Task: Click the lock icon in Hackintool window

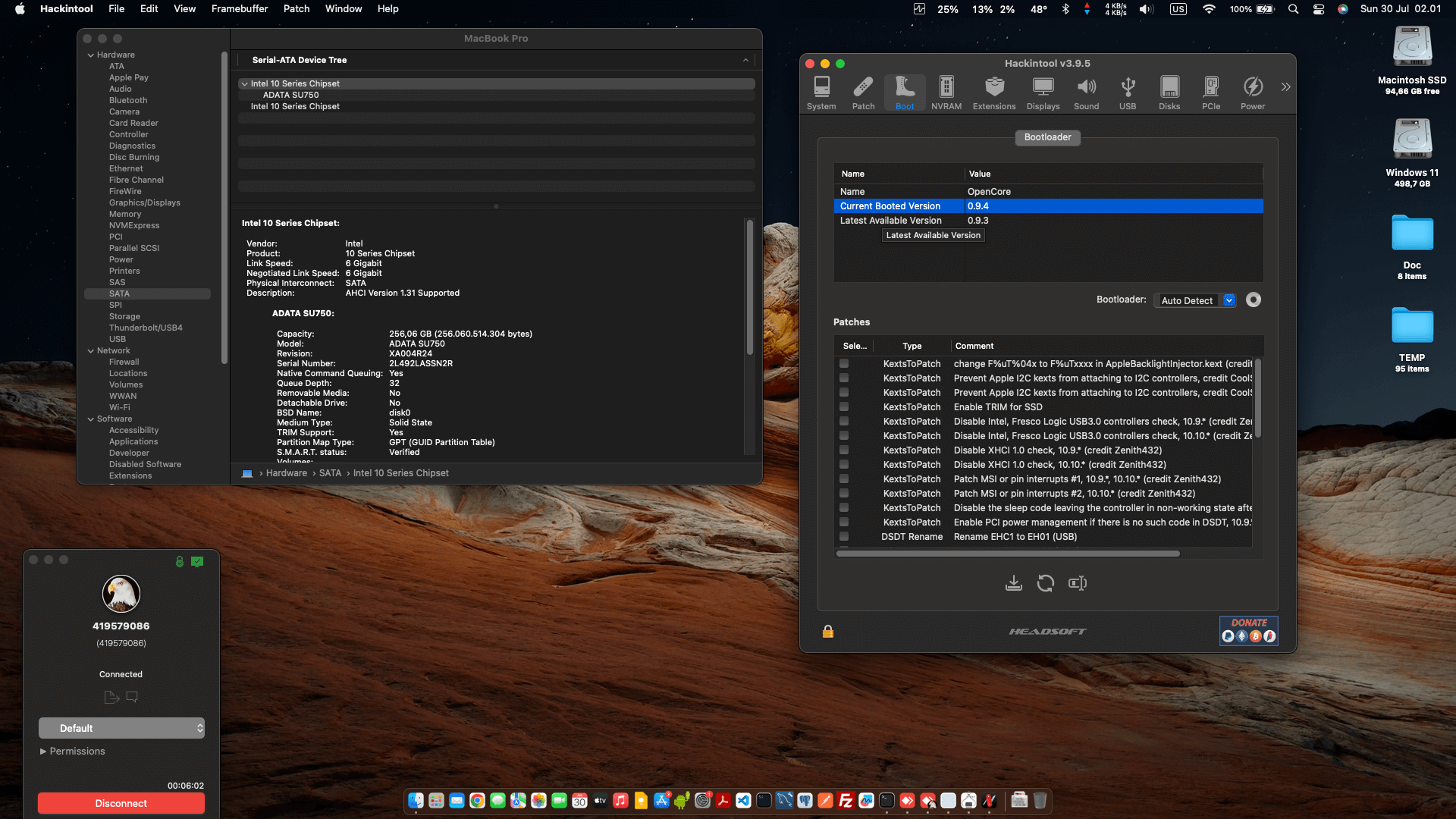Action: pyautogui.click(x=828, y=632)
